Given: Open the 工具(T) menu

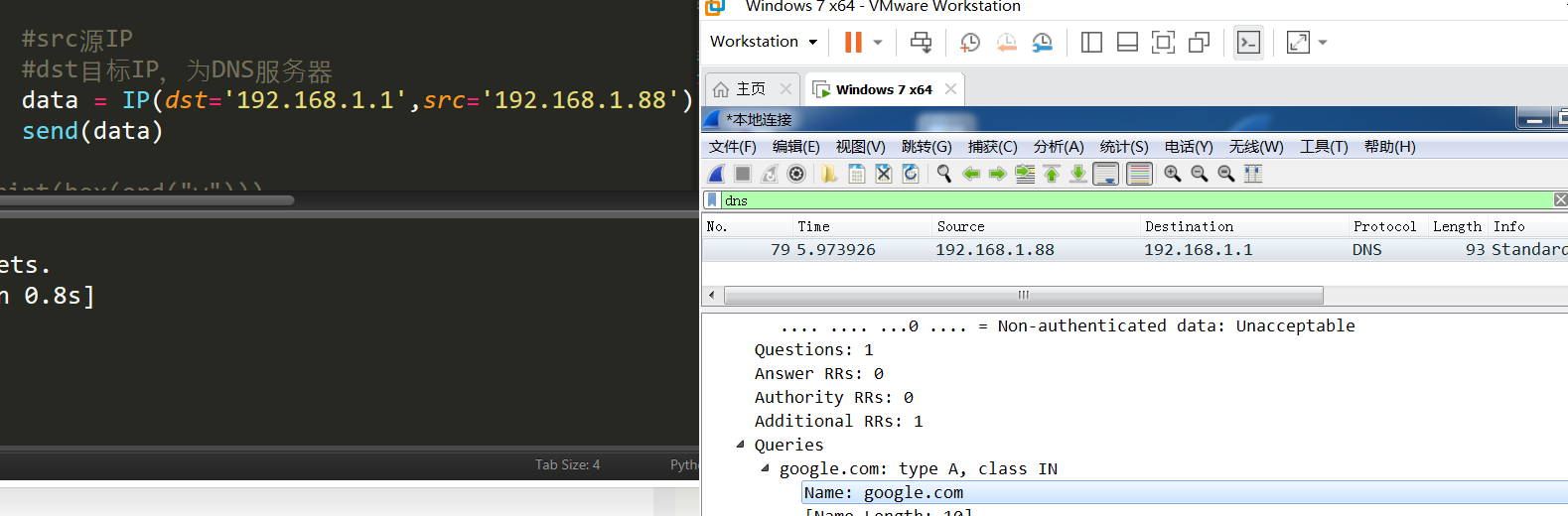Looking at the screenshot, I should point(1325,147).
